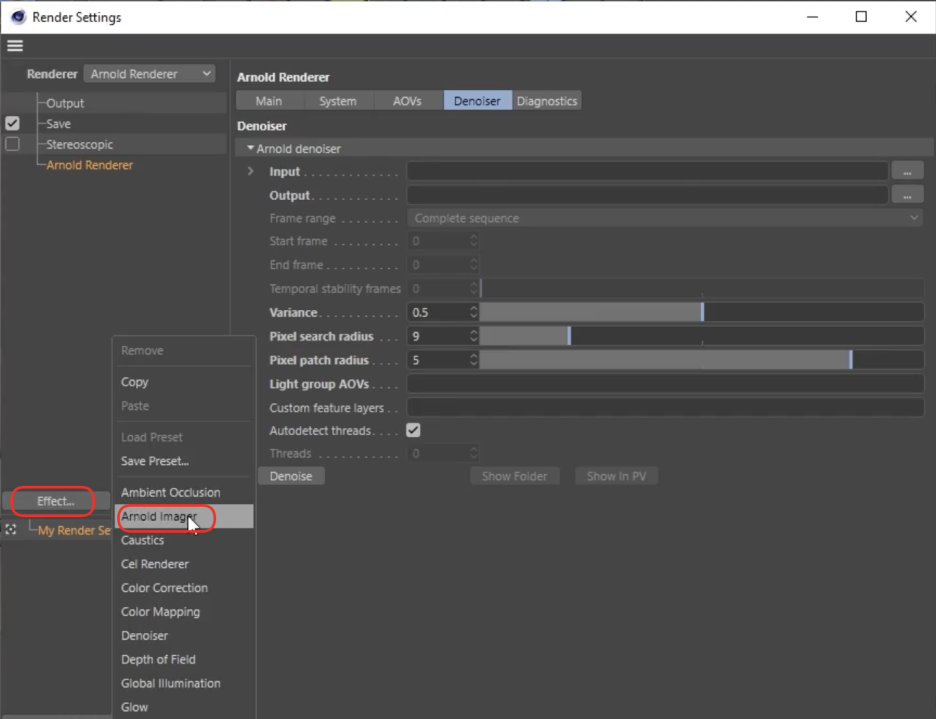Click the Input path field

click(x=648, y=171)
